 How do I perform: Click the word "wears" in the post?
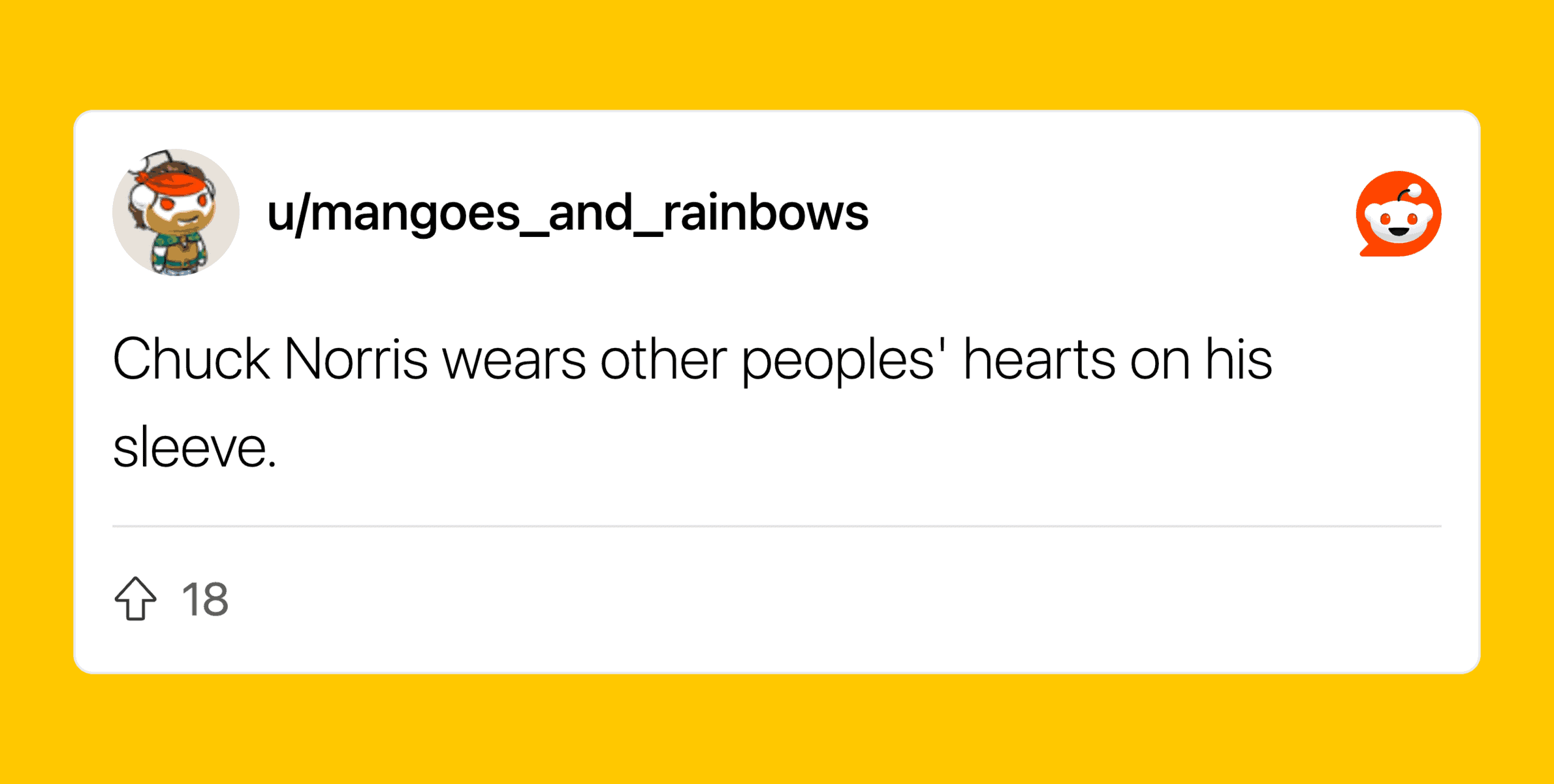coord(514,360)
